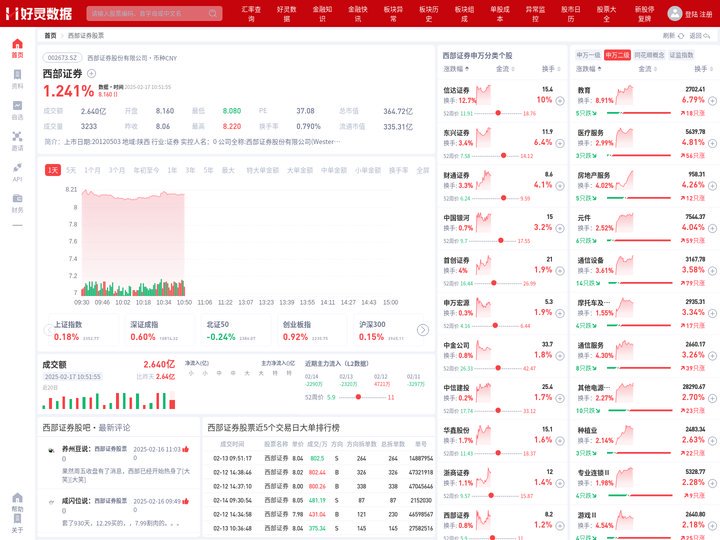Image resolution: width=720 pixels, height=540 pixels.
Task: Switch to 申万一级 tab
Action: (588, 55)
